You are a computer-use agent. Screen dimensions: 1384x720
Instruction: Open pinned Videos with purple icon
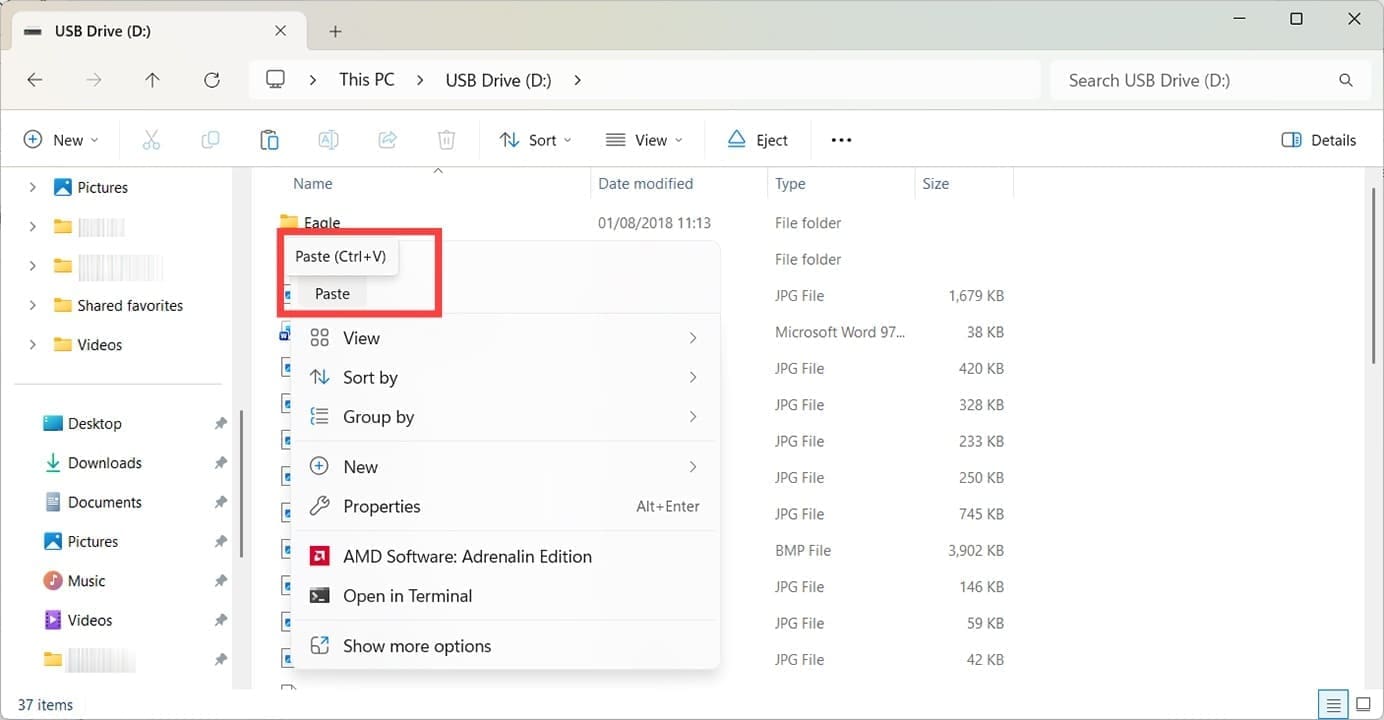tap(90, 620)
